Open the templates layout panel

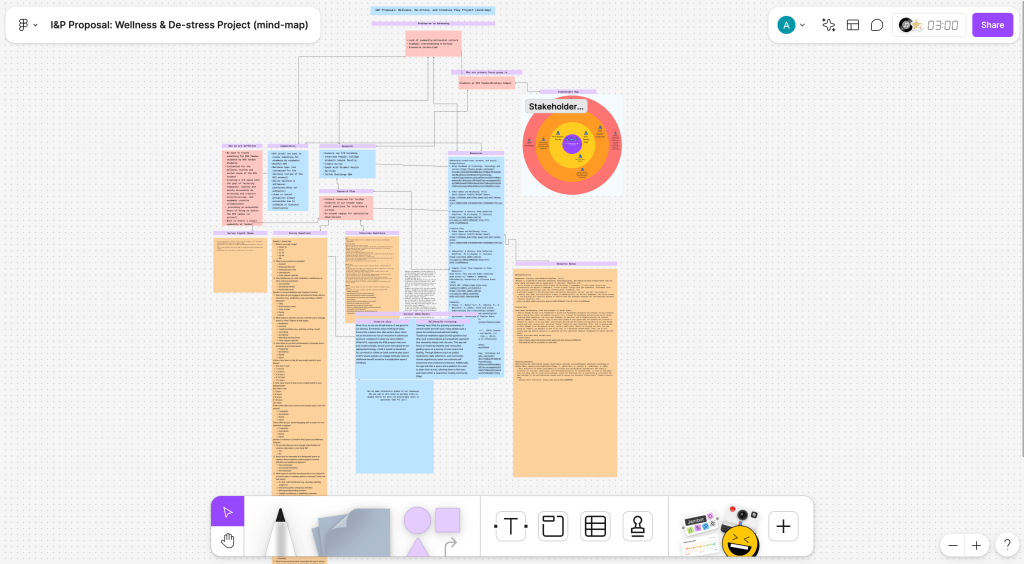[853, 25]
